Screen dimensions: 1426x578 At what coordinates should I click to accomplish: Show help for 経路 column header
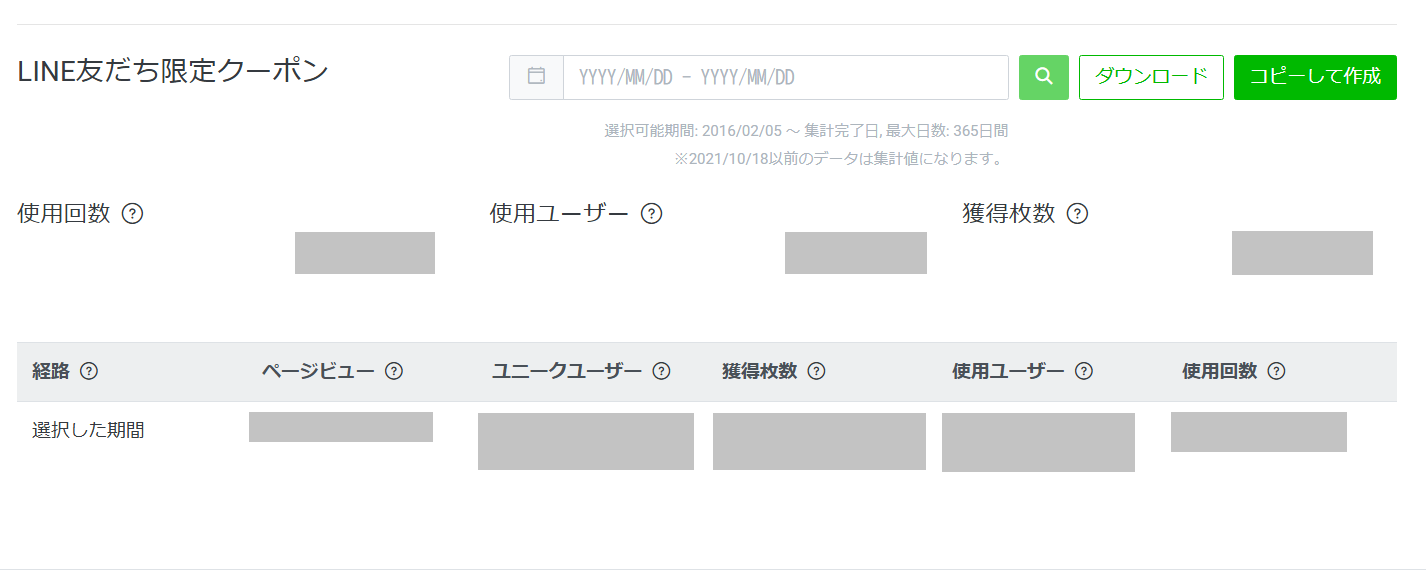pyautogui.click(x=89, y=371)
